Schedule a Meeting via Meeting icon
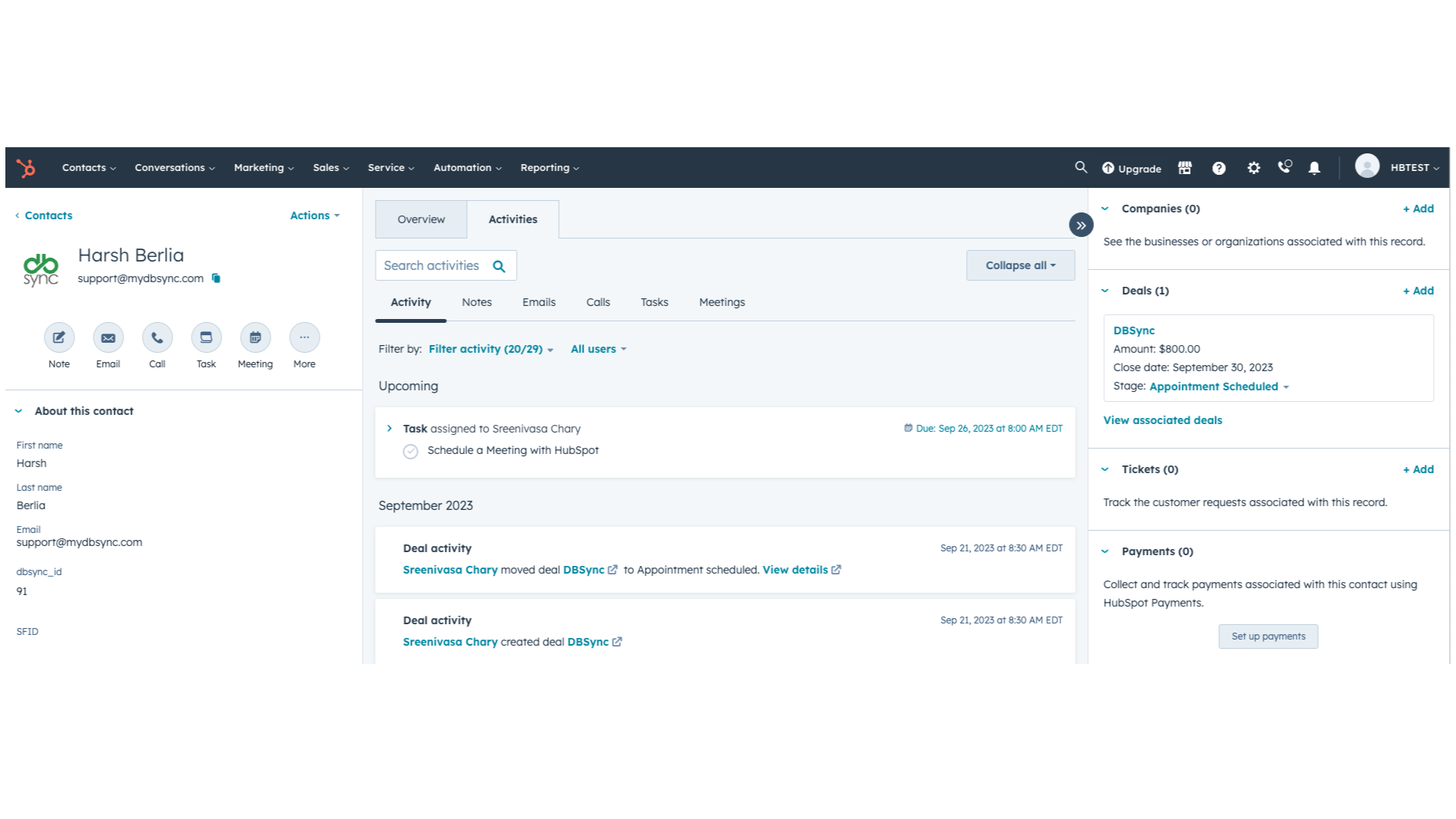Image resolution: width=1456 pixels, height=819 pixels. [x=255, y=337]
